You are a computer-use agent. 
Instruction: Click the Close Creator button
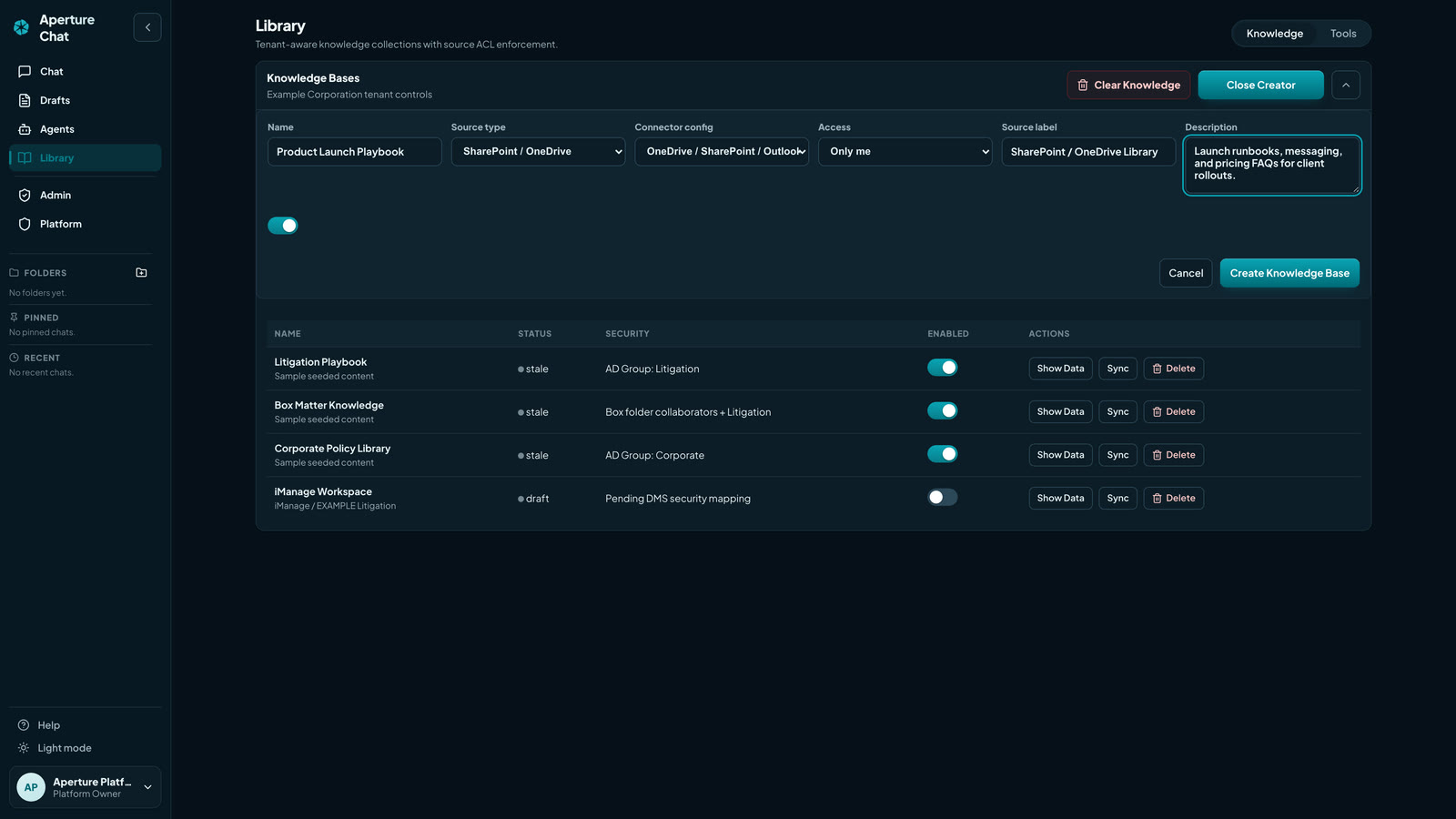[x=1260, y=85]
